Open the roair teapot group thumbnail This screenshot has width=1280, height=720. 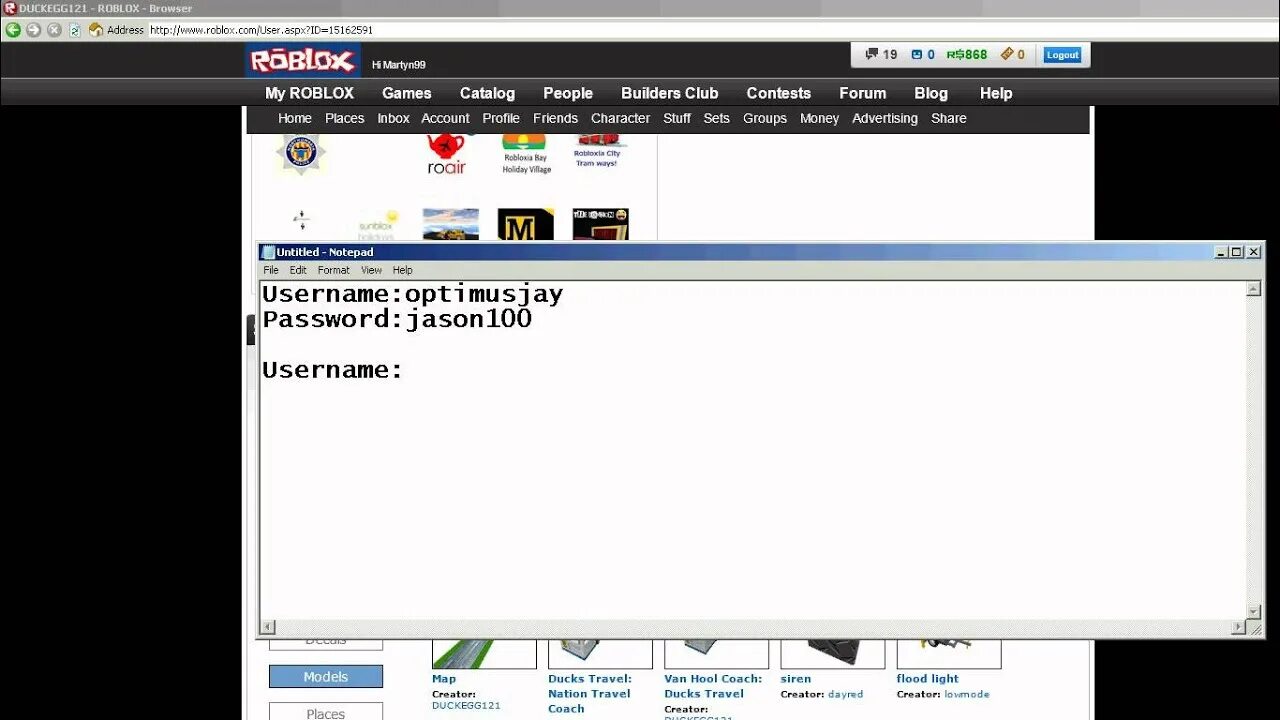coord(446,154)
